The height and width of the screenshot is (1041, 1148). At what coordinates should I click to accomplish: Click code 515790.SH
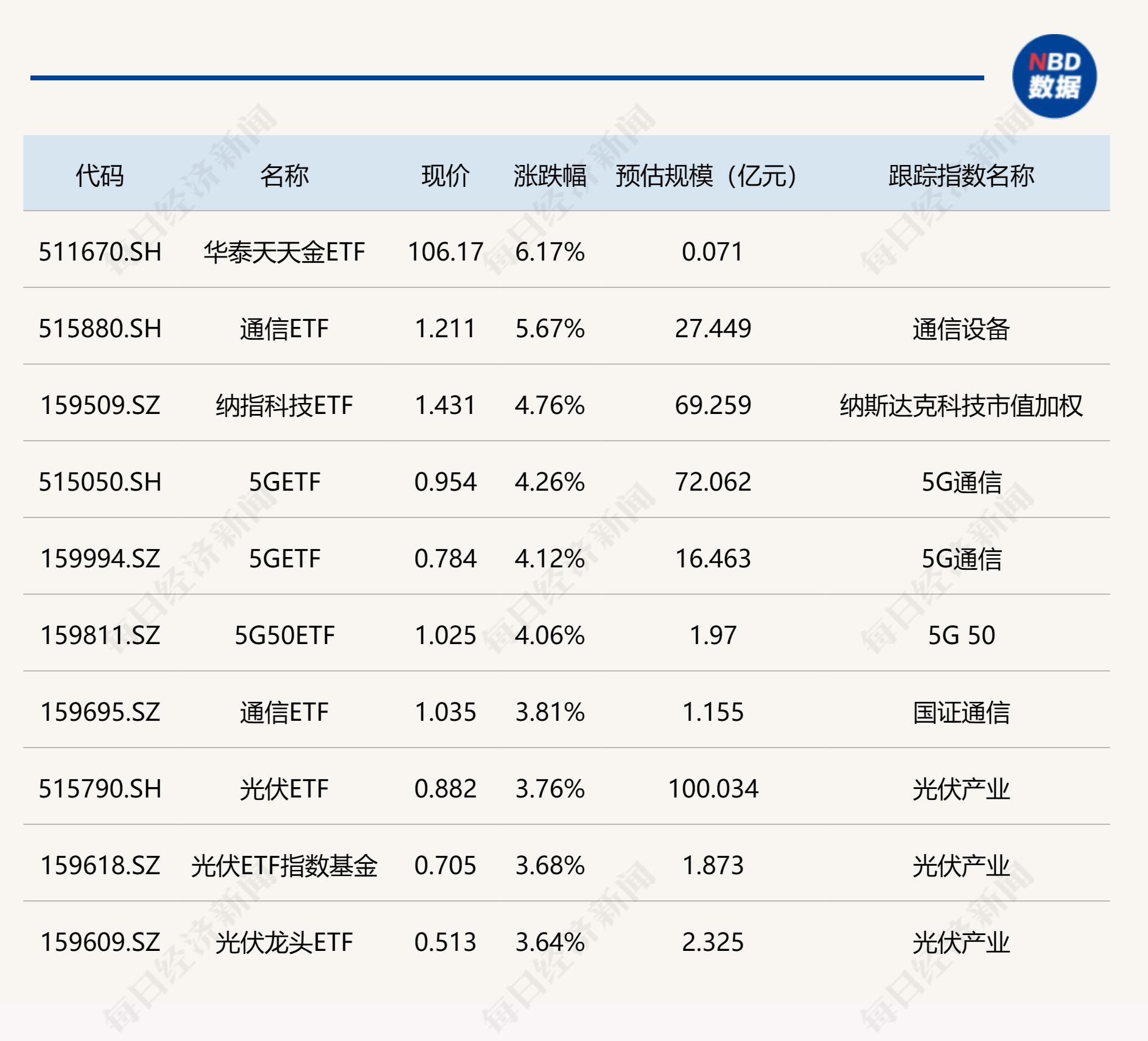pyautogui.click(x=100, y=789)
